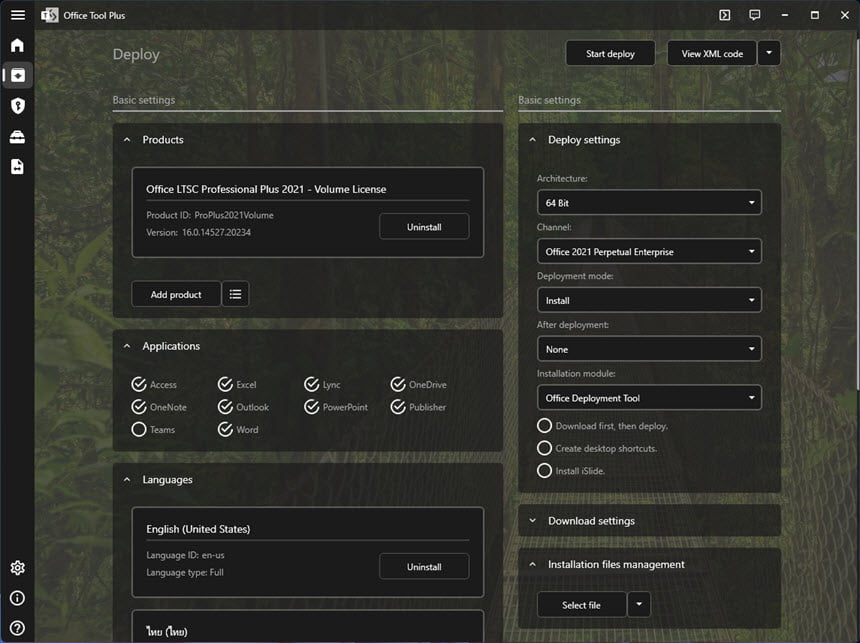
Task: Open Settings gear icon
Action: pos(18,567)
